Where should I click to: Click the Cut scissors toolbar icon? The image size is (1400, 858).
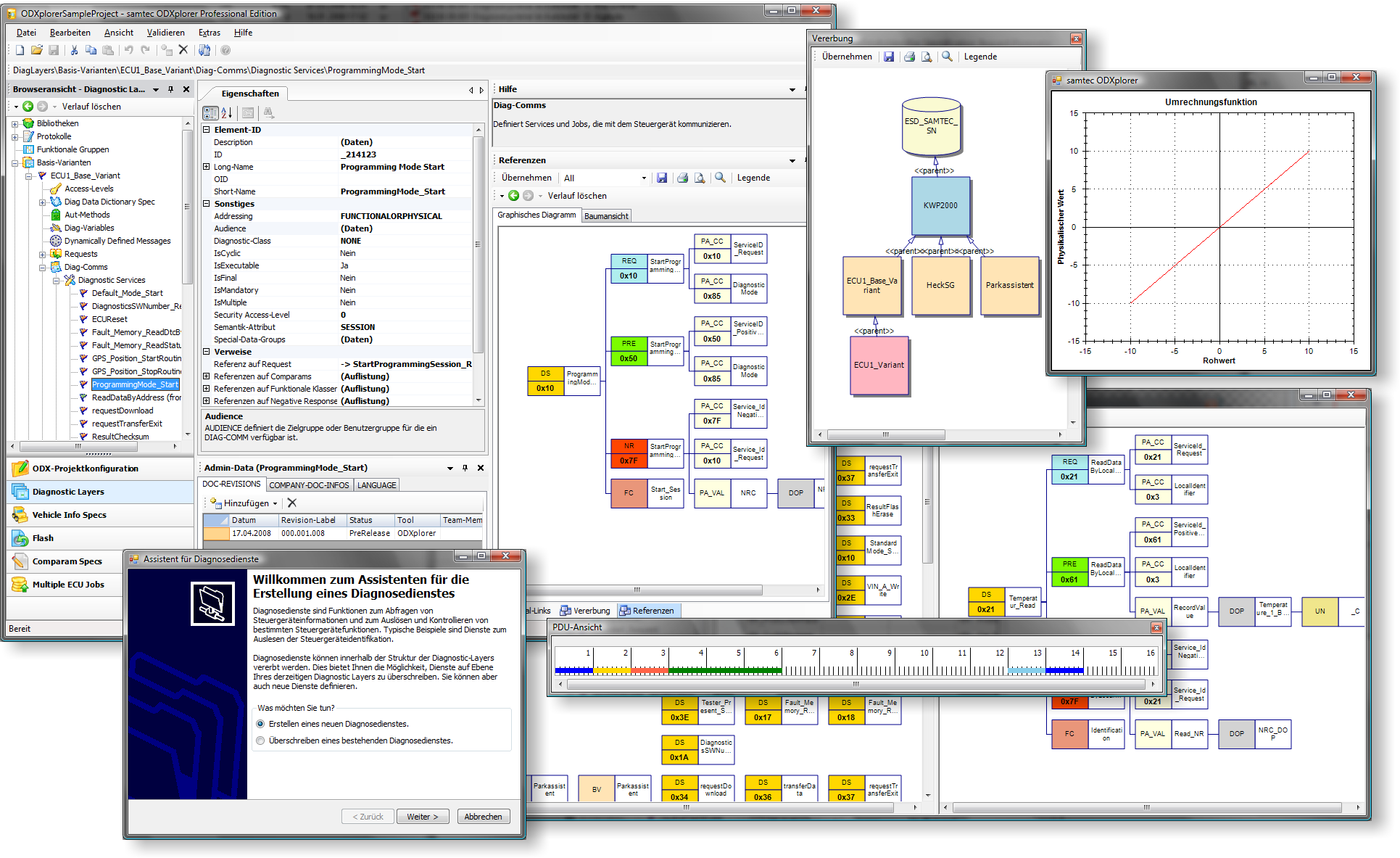pos(73,50)
